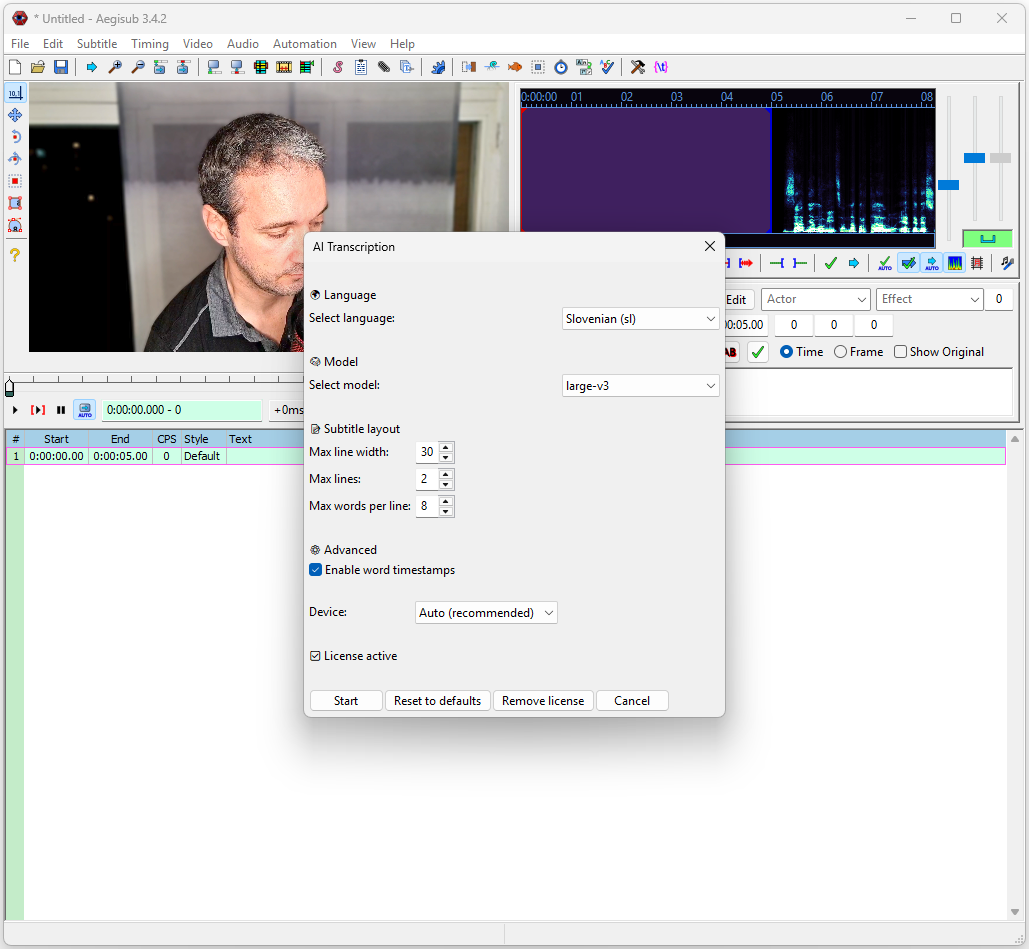This screenshot has height=949, width=1029.
Task: Open the View menu
Action: 363,44
